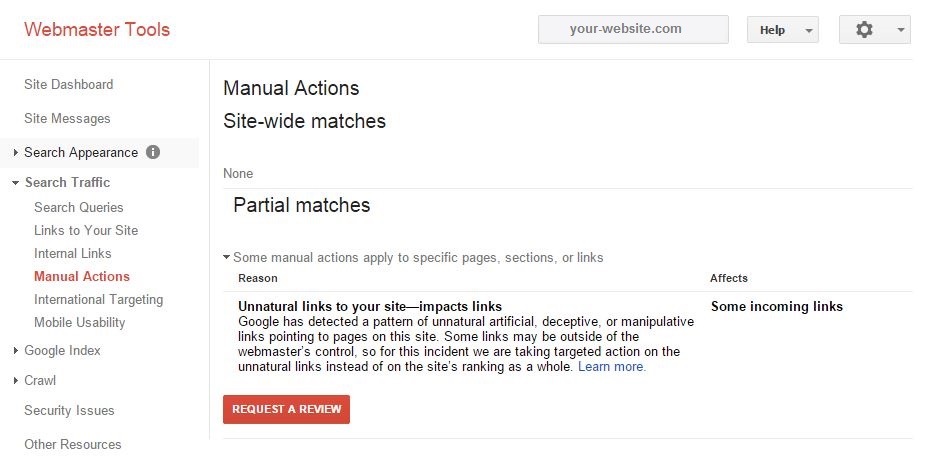Select Internal Links in the sidebar
Image resolution: width=935 pixels, height=476 pixels.
point(73,254)
